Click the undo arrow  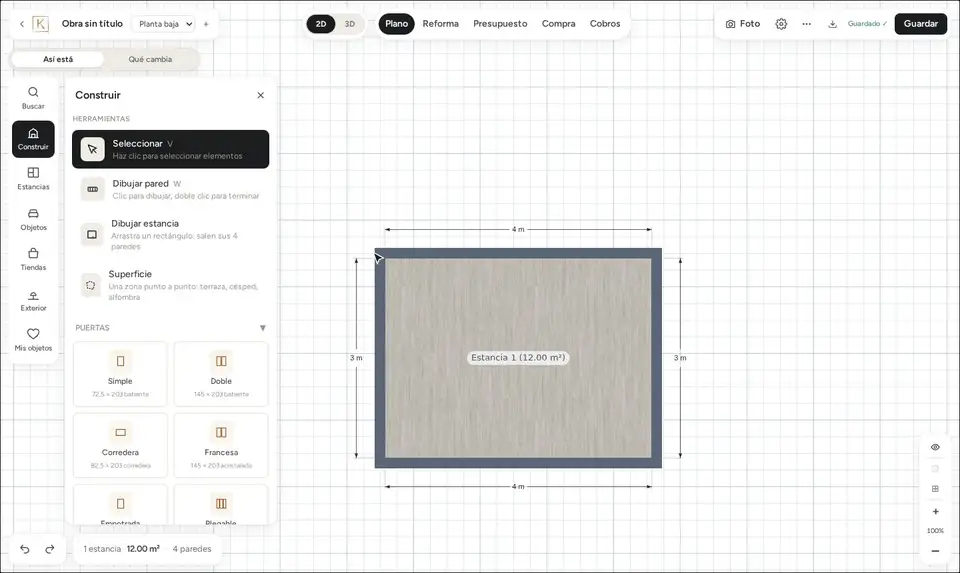point(24,549)
